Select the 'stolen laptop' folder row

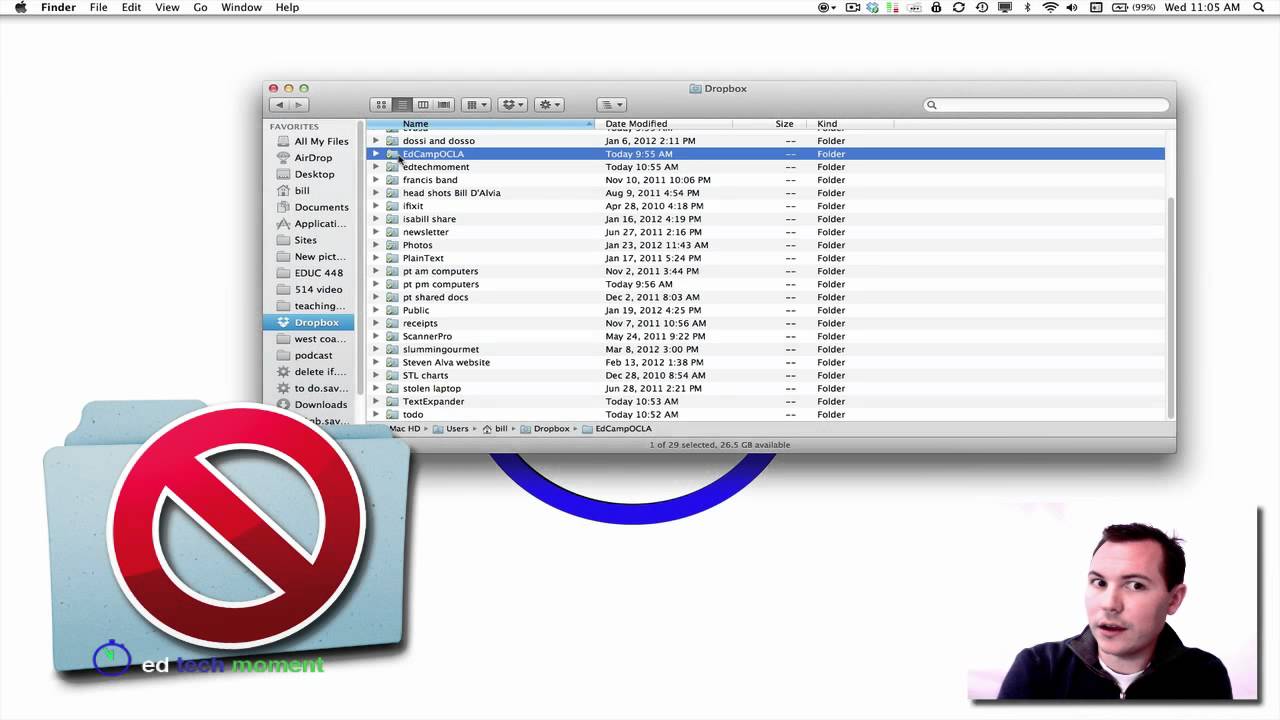(765, 388)
